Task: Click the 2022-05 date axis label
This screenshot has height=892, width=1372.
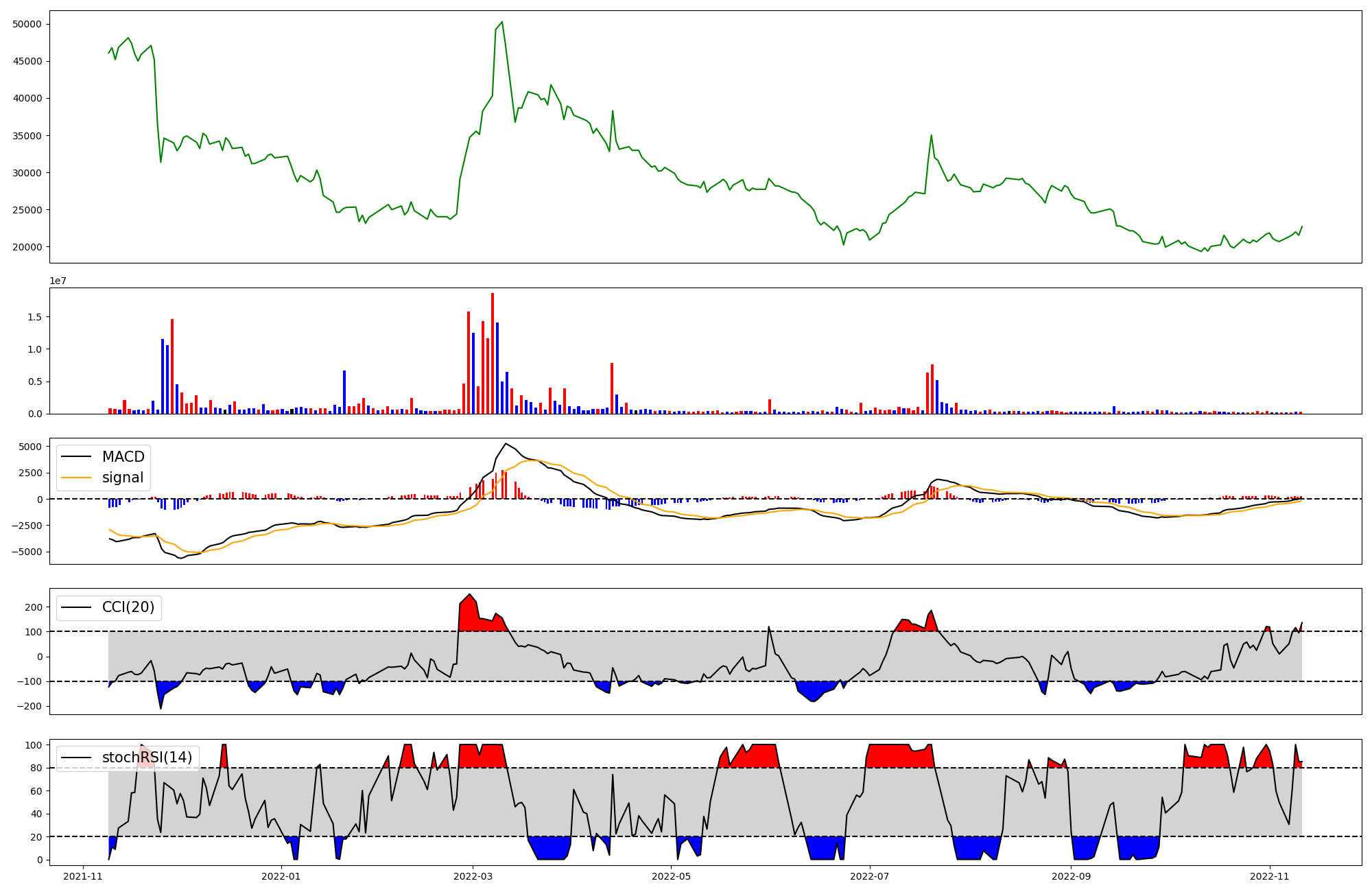Action: point(671,876)
